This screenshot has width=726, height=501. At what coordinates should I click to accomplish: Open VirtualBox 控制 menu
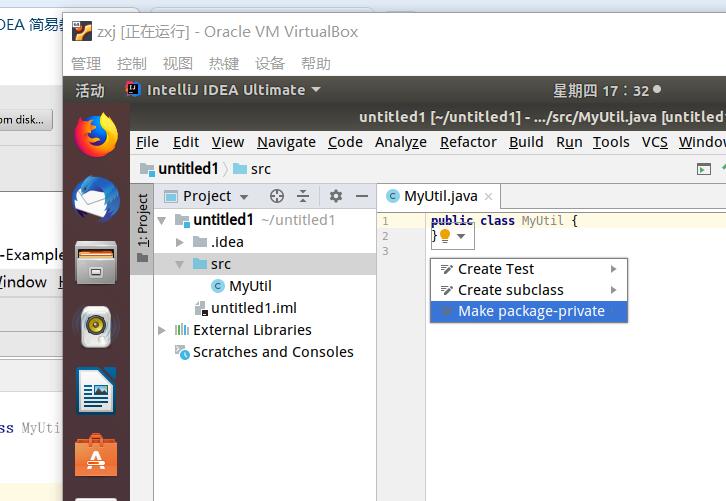coord(132,63)
